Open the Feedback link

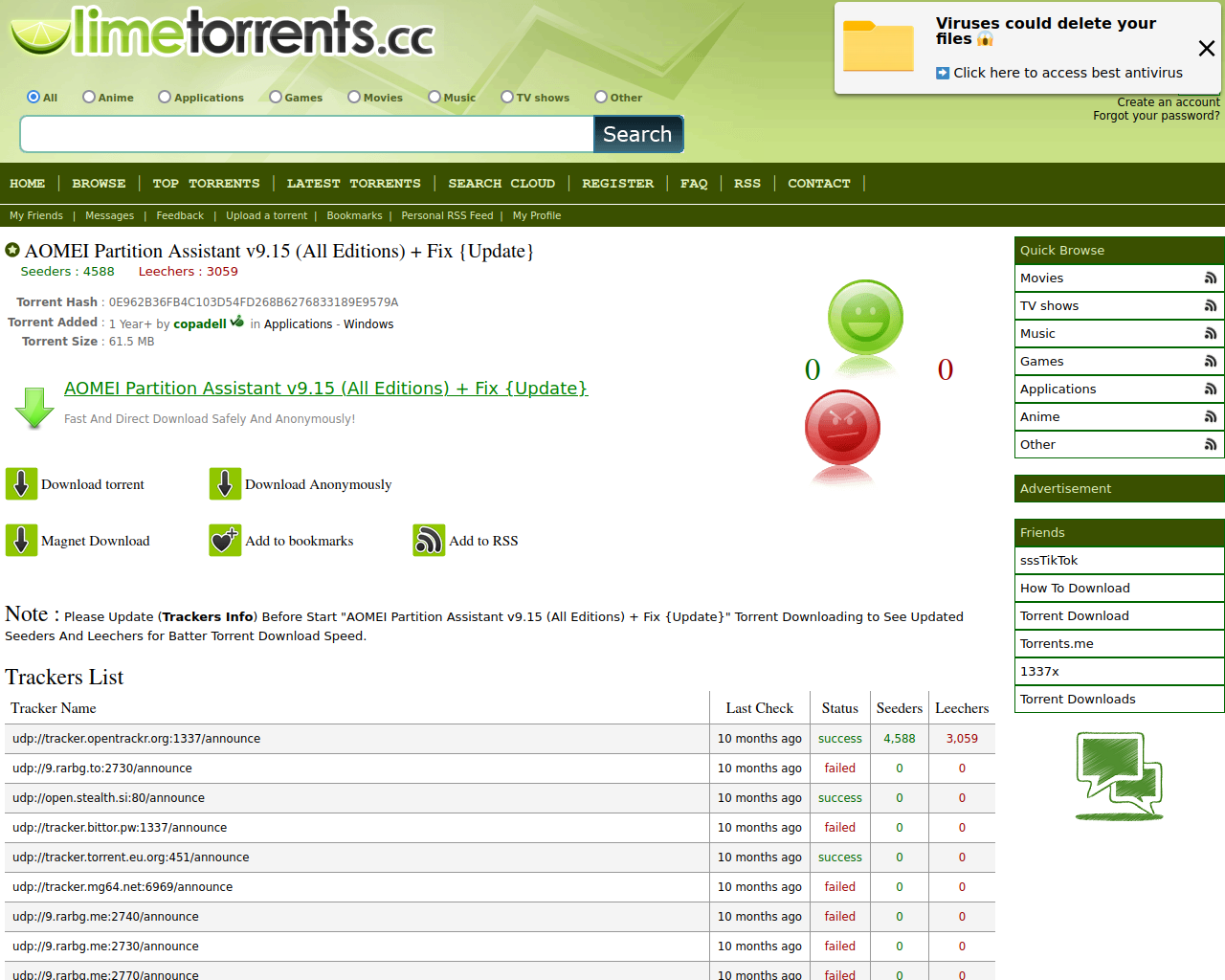click(180, 215)
